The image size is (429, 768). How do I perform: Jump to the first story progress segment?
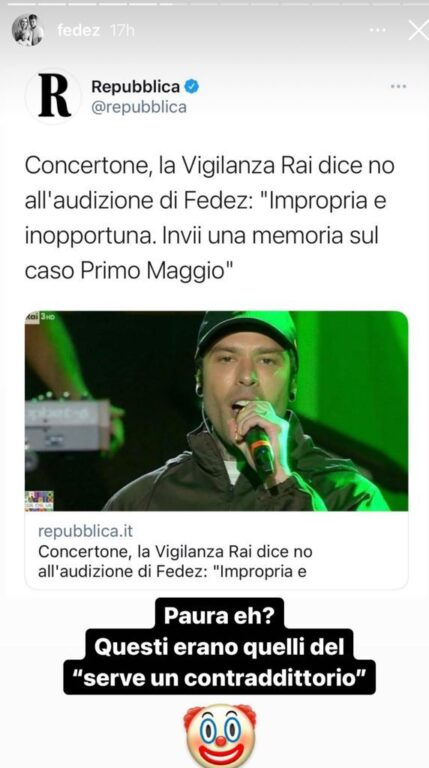pyautogui.click(x=22, y=4)
